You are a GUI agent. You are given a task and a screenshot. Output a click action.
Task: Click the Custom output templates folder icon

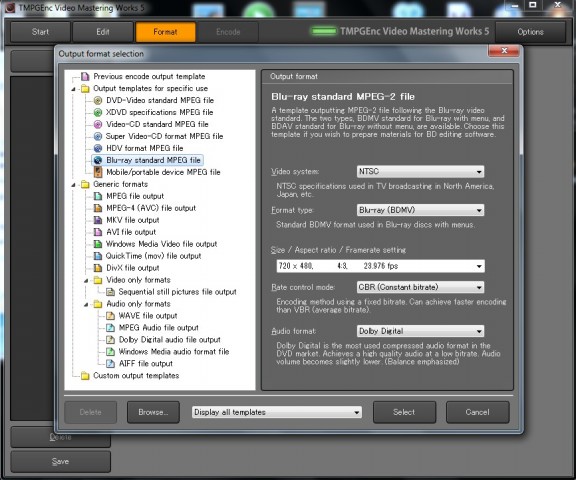[x=85, y=376]
